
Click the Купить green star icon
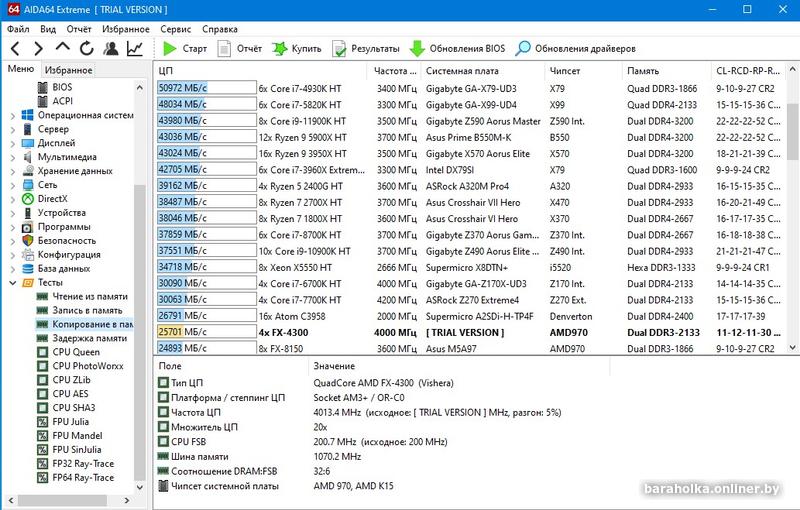(280, 48)
